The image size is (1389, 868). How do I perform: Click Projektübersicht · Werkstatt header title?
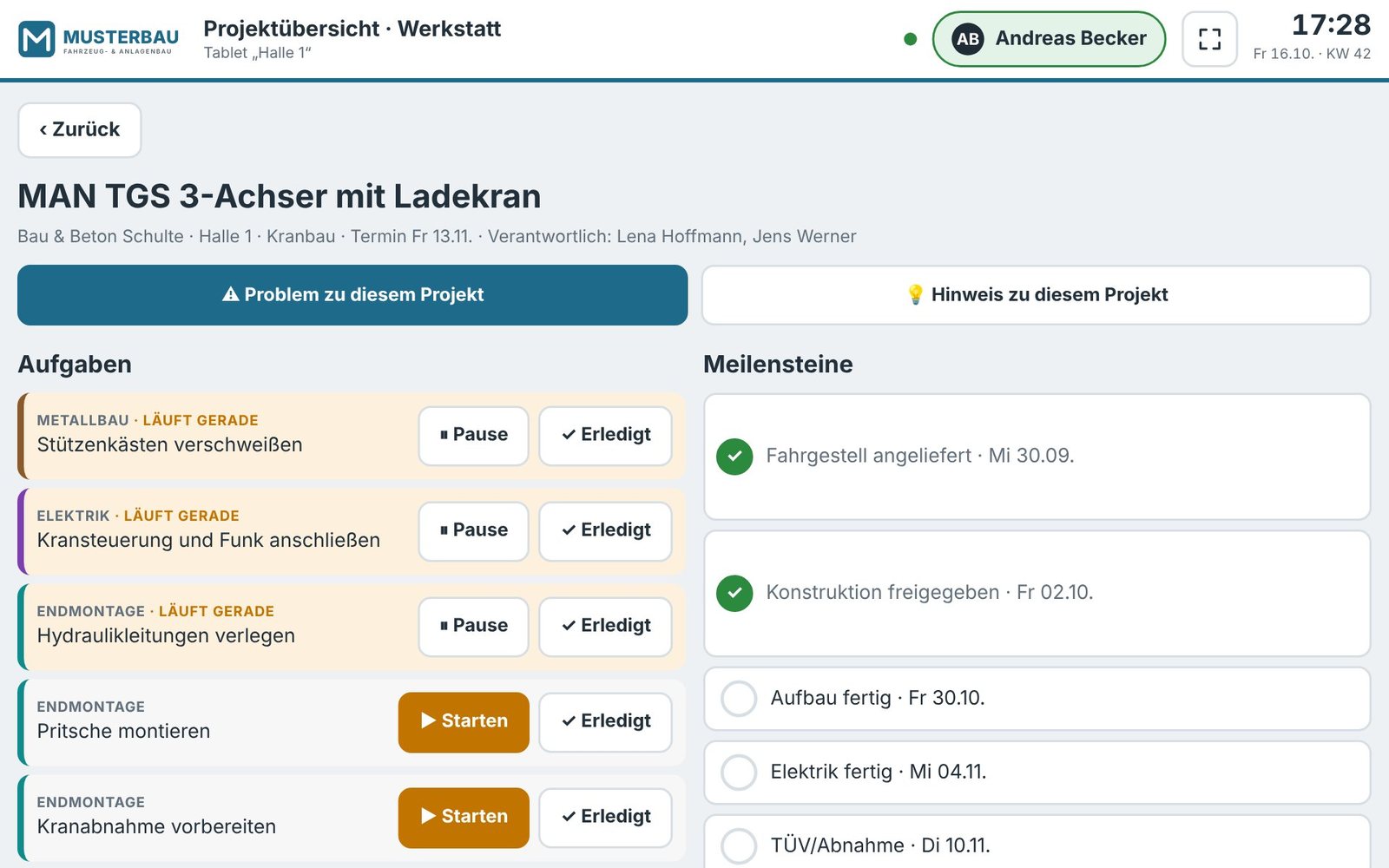352,29
